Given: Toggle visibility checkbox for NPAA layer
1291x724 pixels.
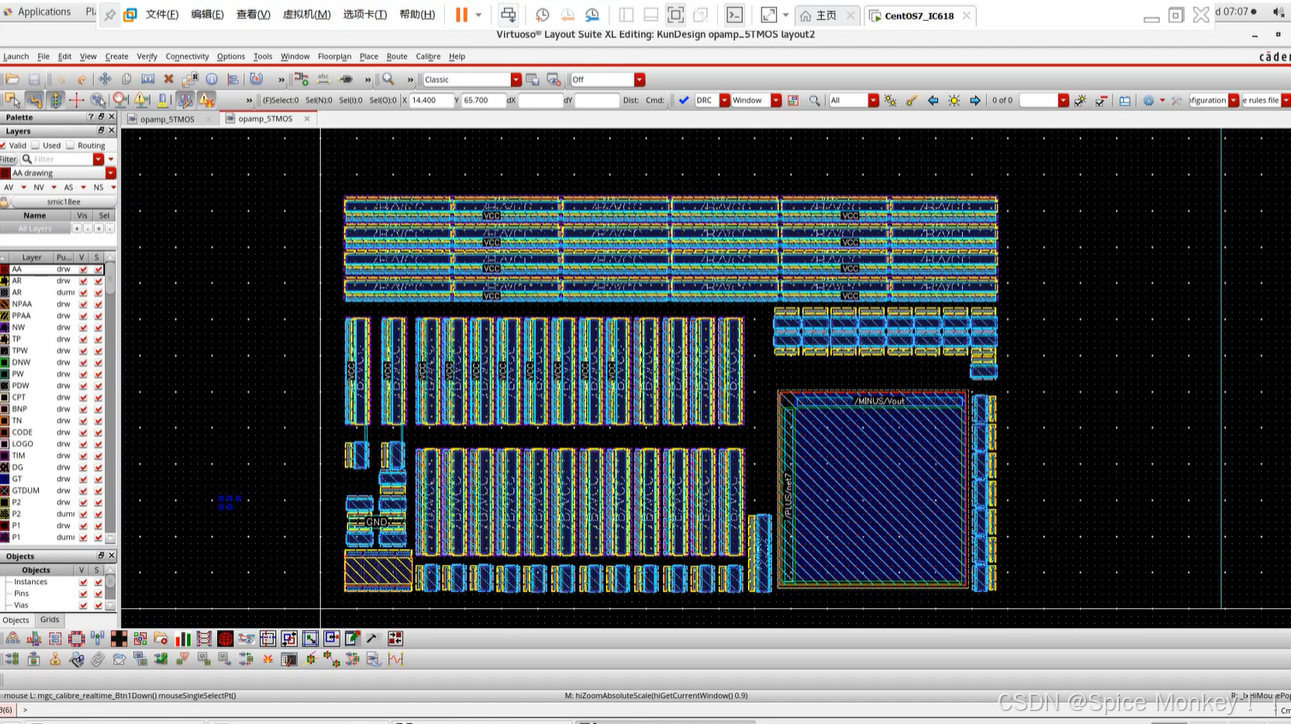Looking at the screenshot, I should coord(83,304).
